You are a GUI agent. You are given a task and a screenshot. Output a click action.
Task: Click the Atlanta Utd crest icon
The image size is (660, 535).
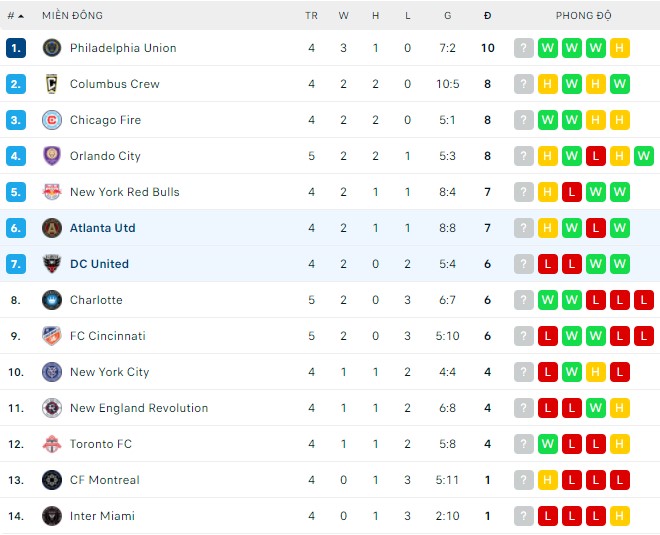click(52, 228)
